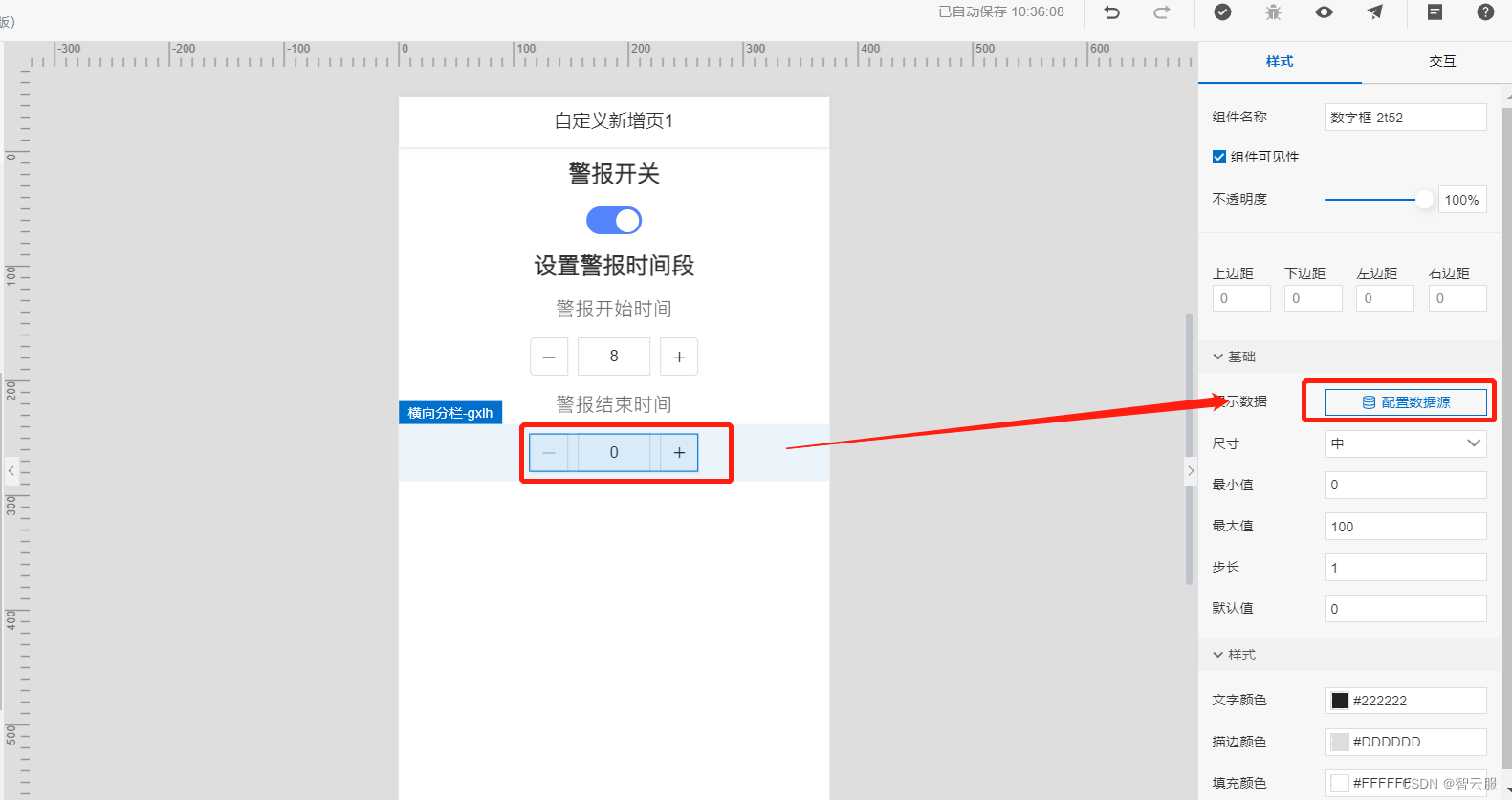Click plus button of 警报开始时间 stepper

(x=679, y=357)
